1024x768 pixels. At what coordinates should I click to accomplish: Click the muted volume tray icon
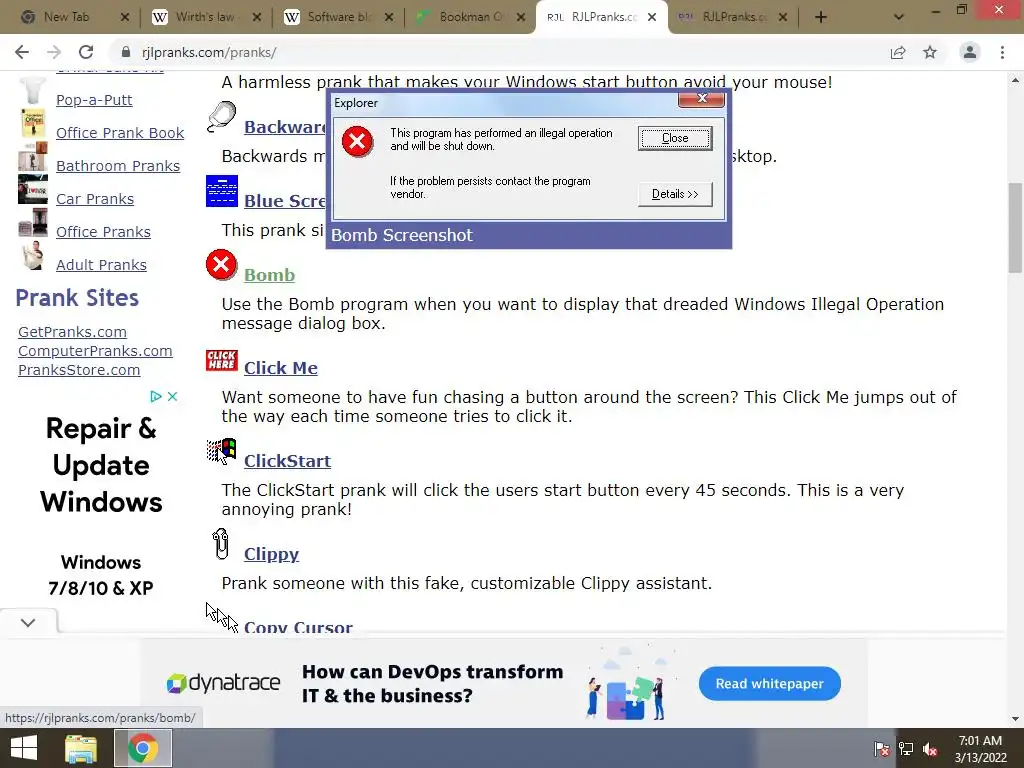click(x=930, y=749)
